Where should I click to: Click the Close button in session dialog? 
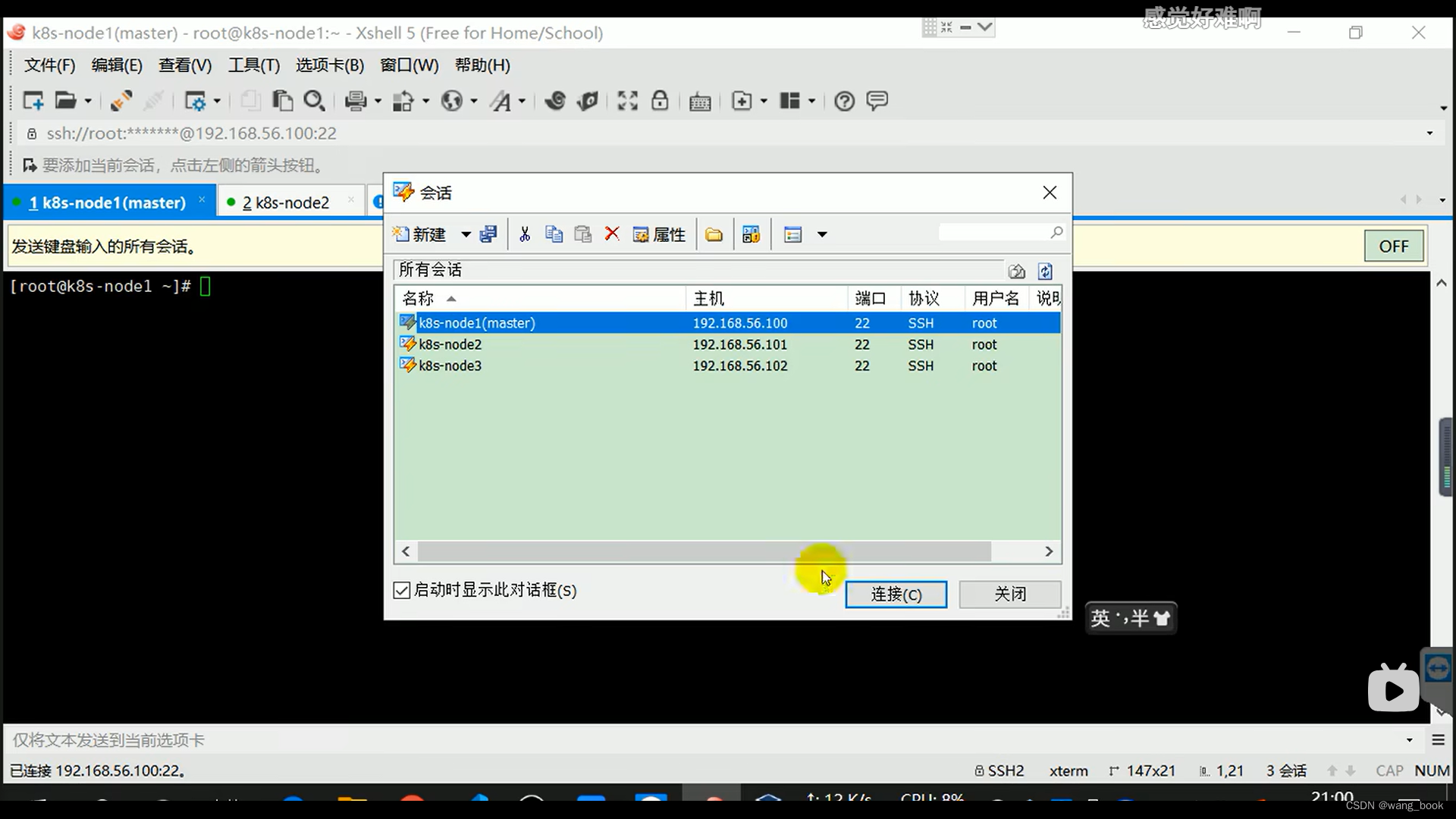click(1010, 595)
